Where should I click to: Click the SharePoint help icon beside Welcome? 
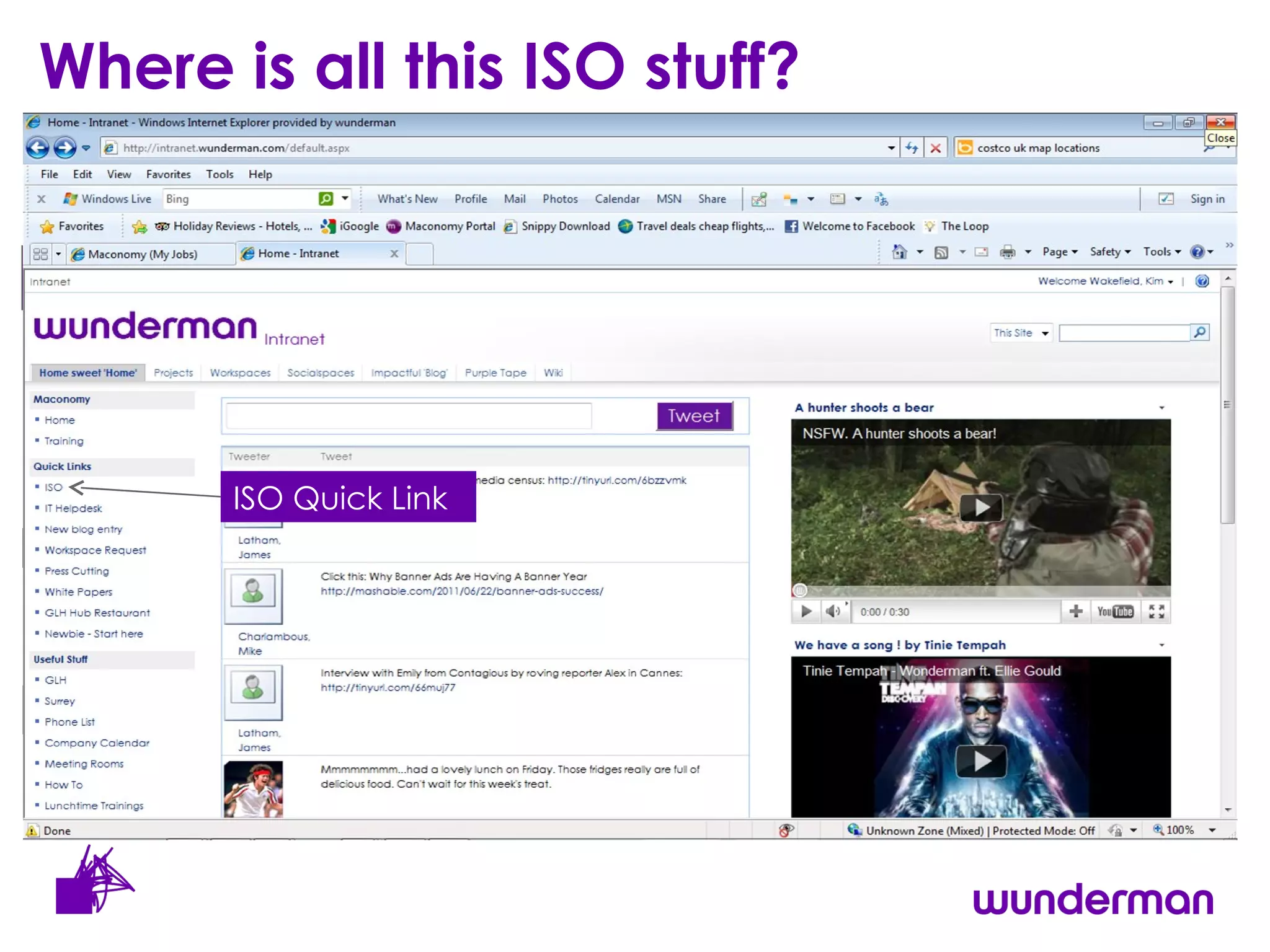pos(1202,281)
